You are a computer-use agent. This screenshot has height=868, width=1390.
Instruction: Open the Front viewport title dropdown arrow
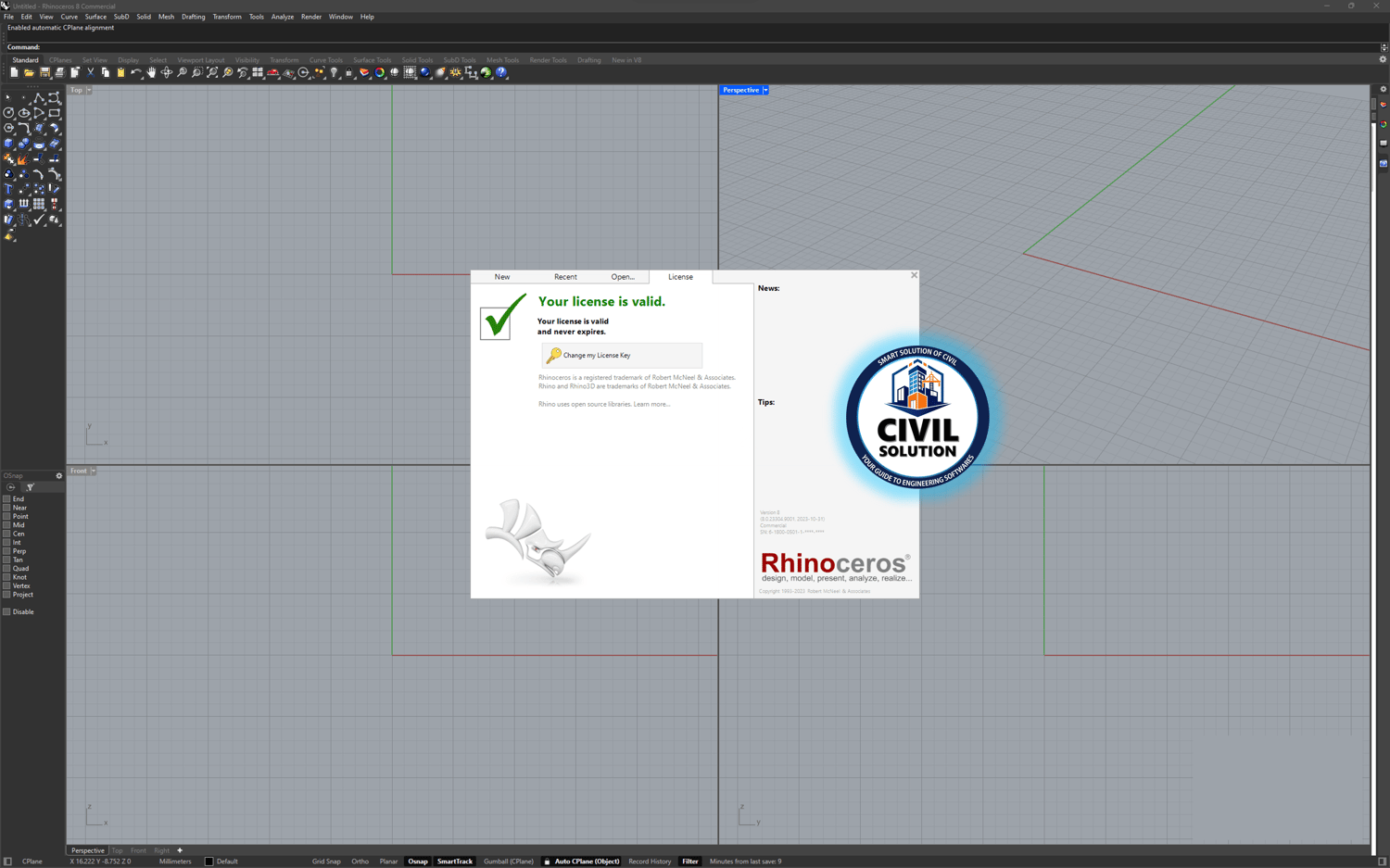(x=94, y=471)
